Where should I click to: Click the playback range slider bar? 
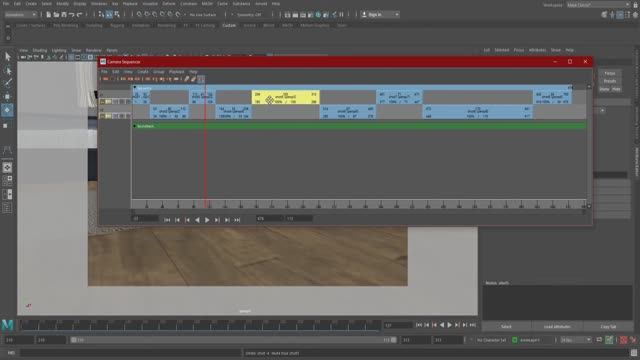point(233,340)
